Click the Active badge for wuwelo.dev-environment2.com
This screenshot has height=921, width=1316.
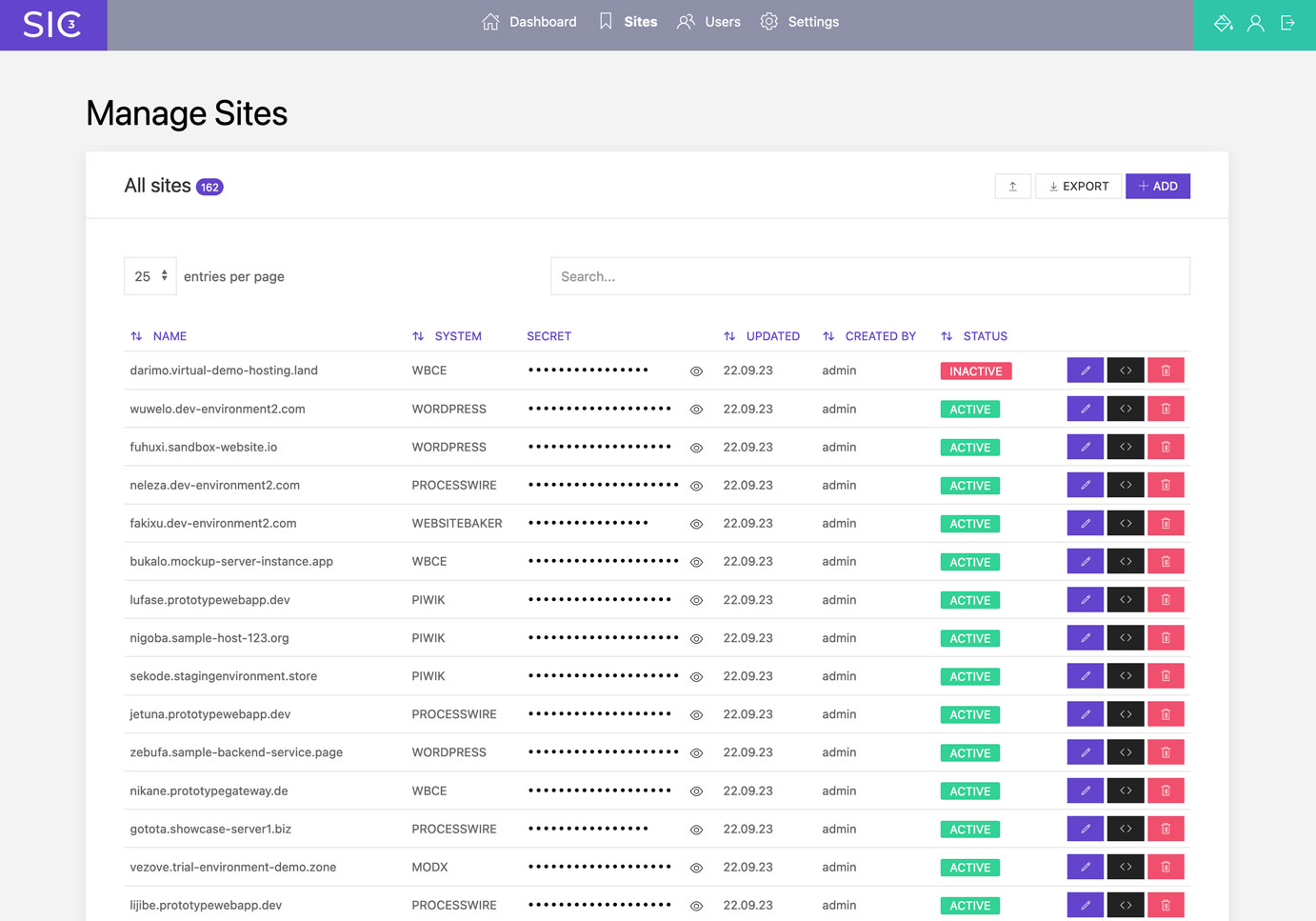970,410
